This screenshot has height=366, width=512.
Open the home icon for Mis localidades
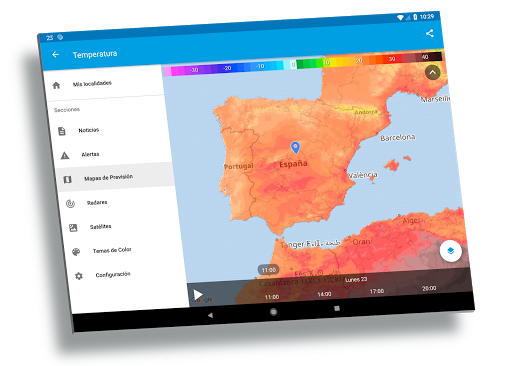pos(56,85)
